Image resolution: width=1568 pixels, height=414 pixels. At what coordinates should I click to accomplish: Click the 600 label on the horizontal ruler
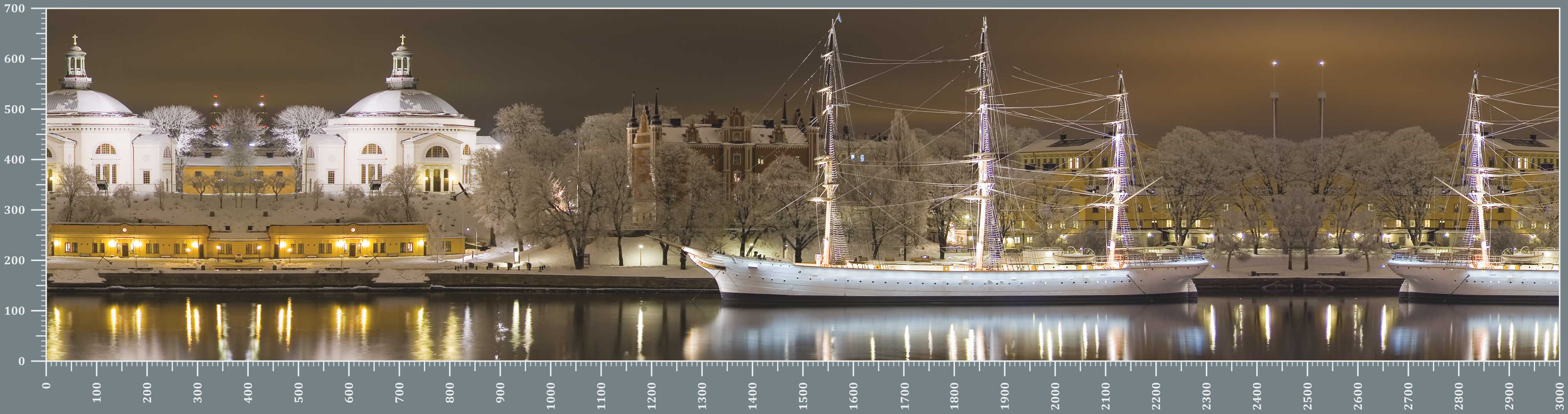pos(349,393)
